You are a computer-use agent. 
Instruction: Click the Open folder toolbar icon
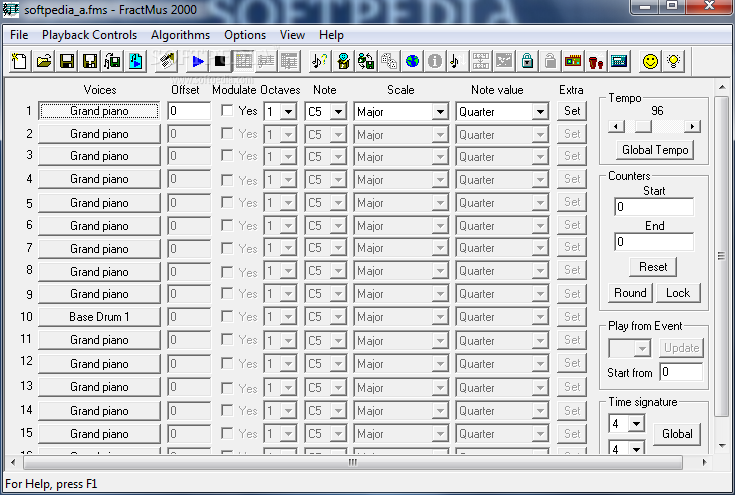click(44, 61)
